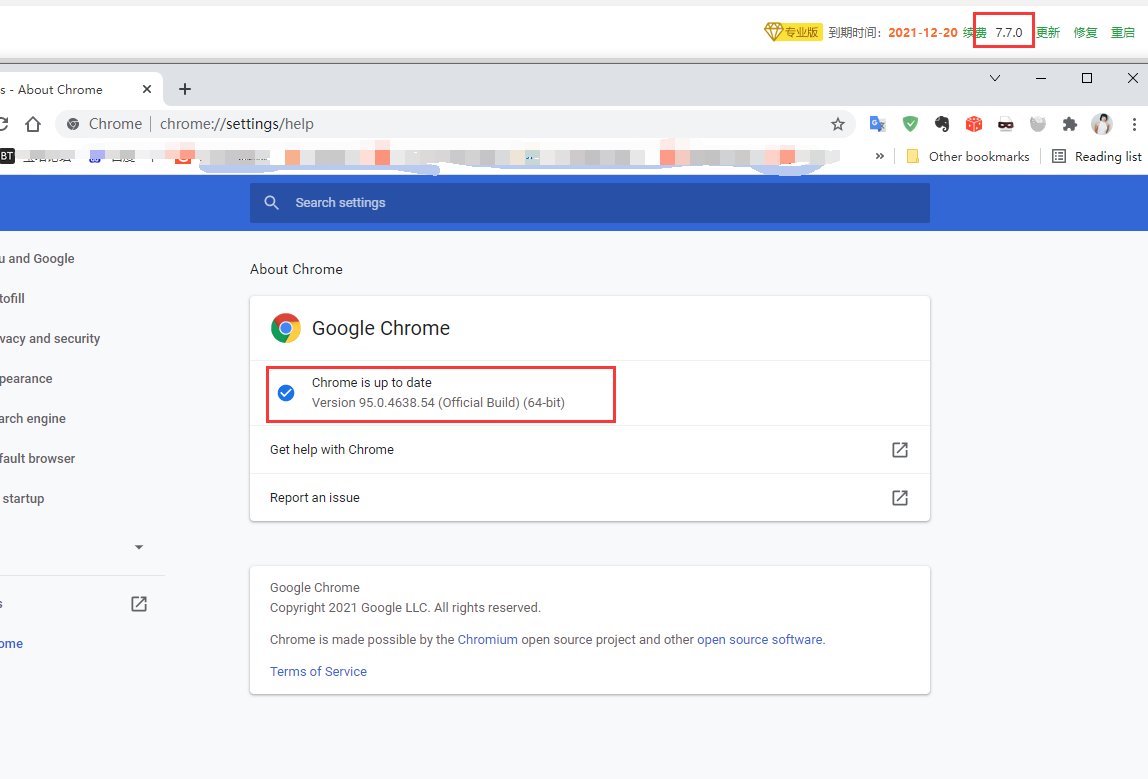Click Copyright 2021 Google LLC text
The width and height of the screenshot is (1148, 779).
405,608
